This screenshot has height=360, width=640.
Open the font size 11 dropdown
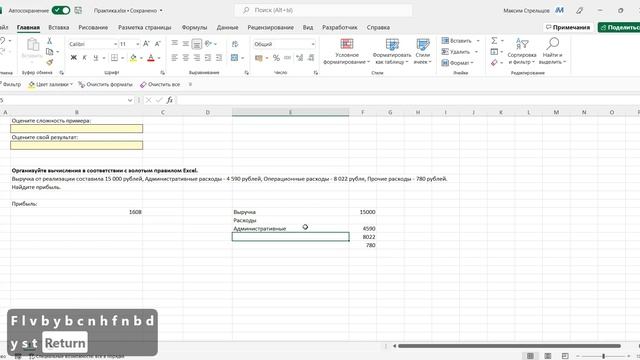138,44
